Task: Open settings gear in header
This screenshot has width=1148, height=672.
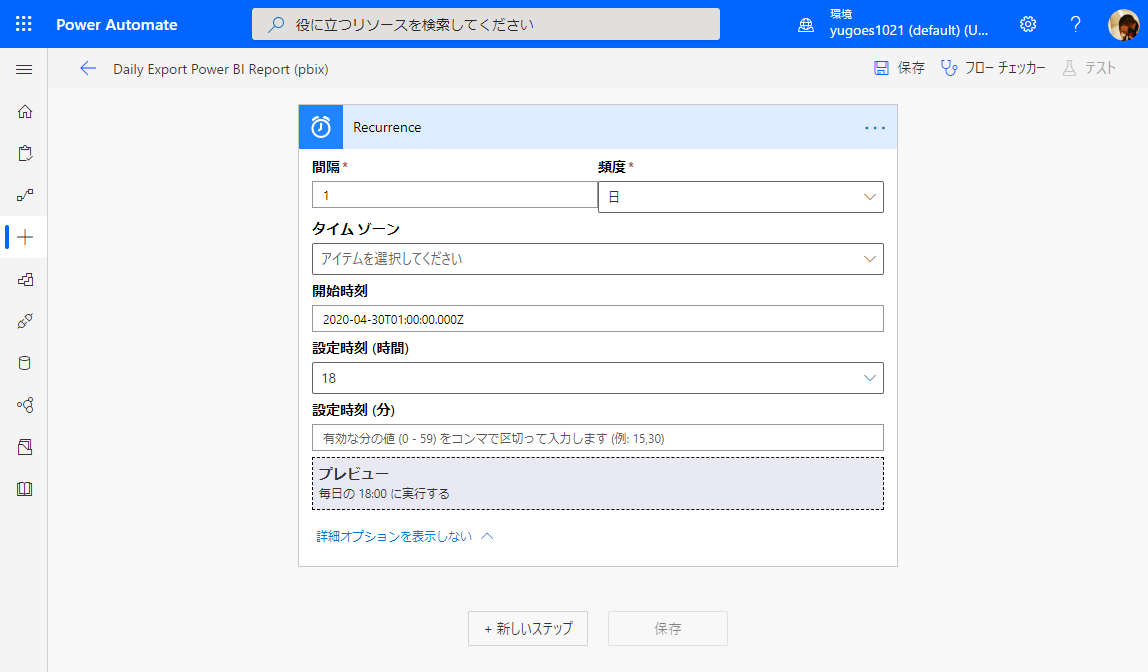Action: 1028,24
